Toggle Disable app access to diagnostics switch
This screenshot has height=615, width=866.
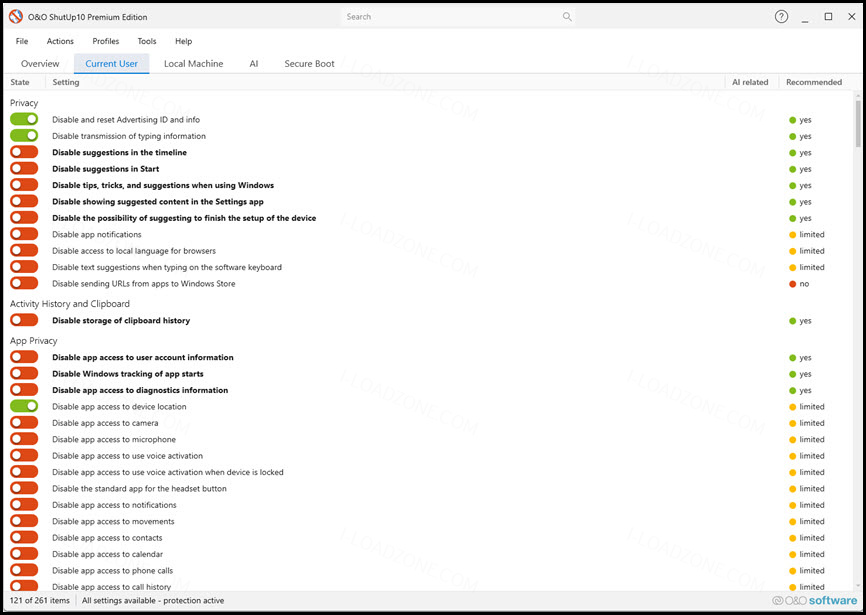[x=24, y=390]
